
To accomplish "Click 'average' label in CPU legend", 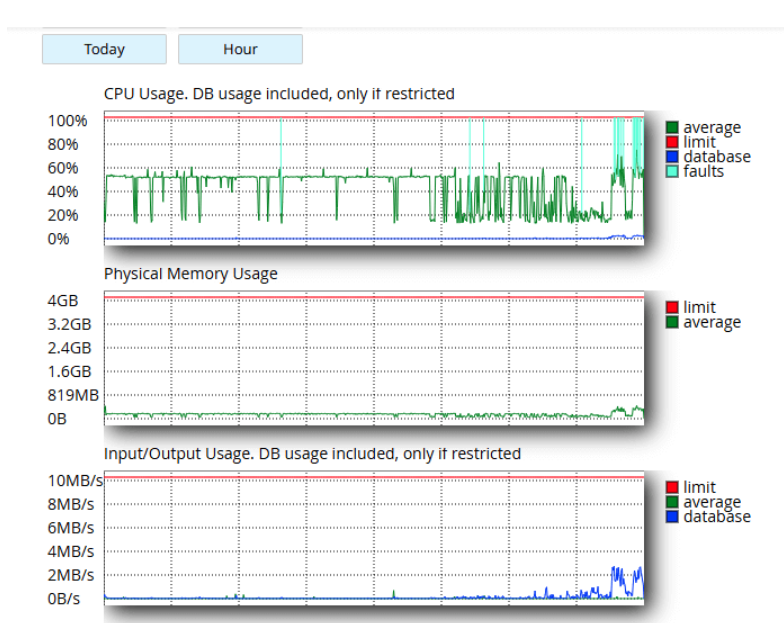I will (x=712, y=128).
